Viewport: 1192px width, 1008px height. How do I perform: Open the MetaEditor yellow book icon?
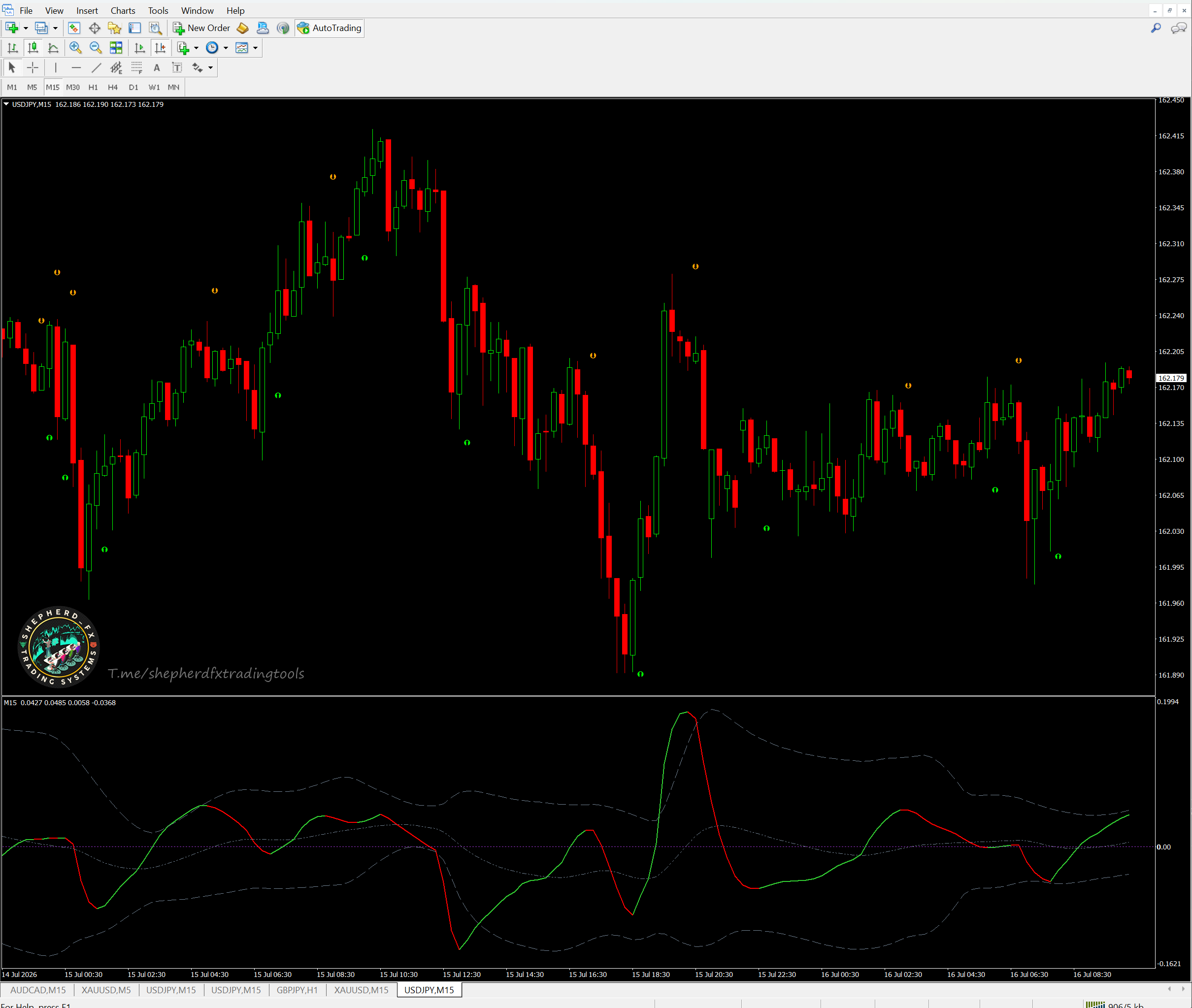(242, 28)
